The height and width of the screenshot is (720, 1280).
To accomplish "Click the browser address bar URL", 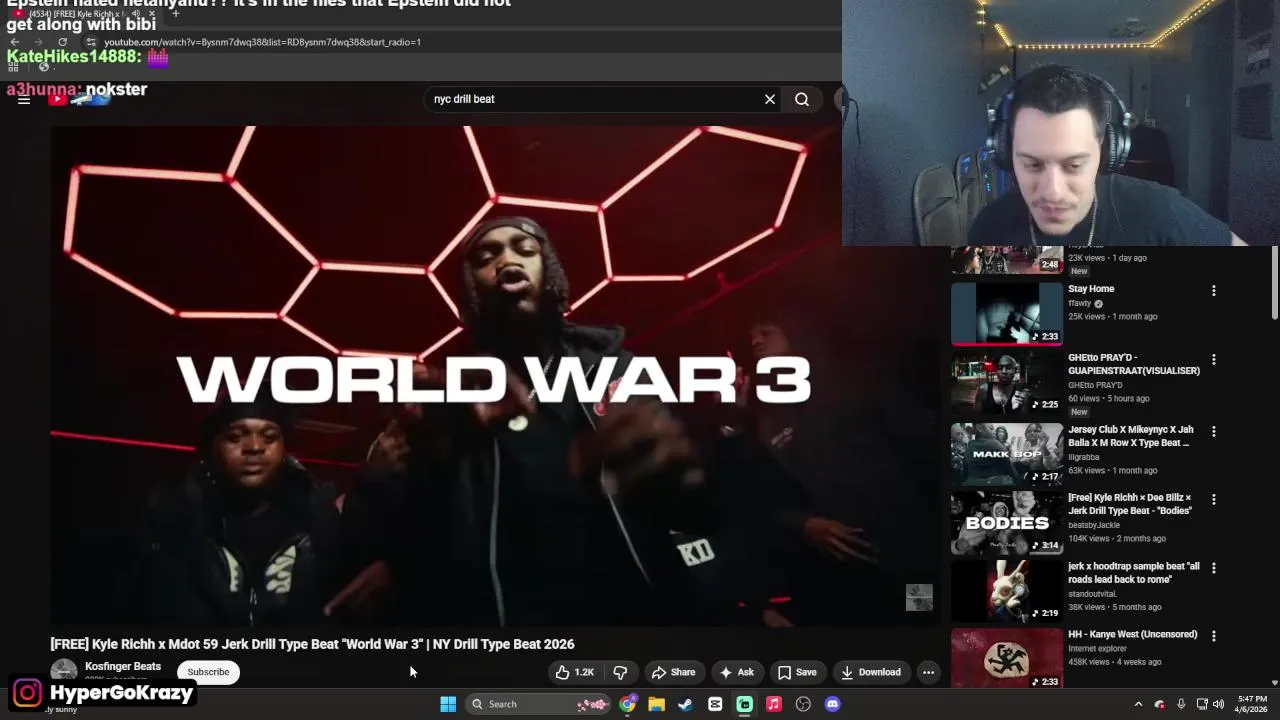I will coord(262,42).
